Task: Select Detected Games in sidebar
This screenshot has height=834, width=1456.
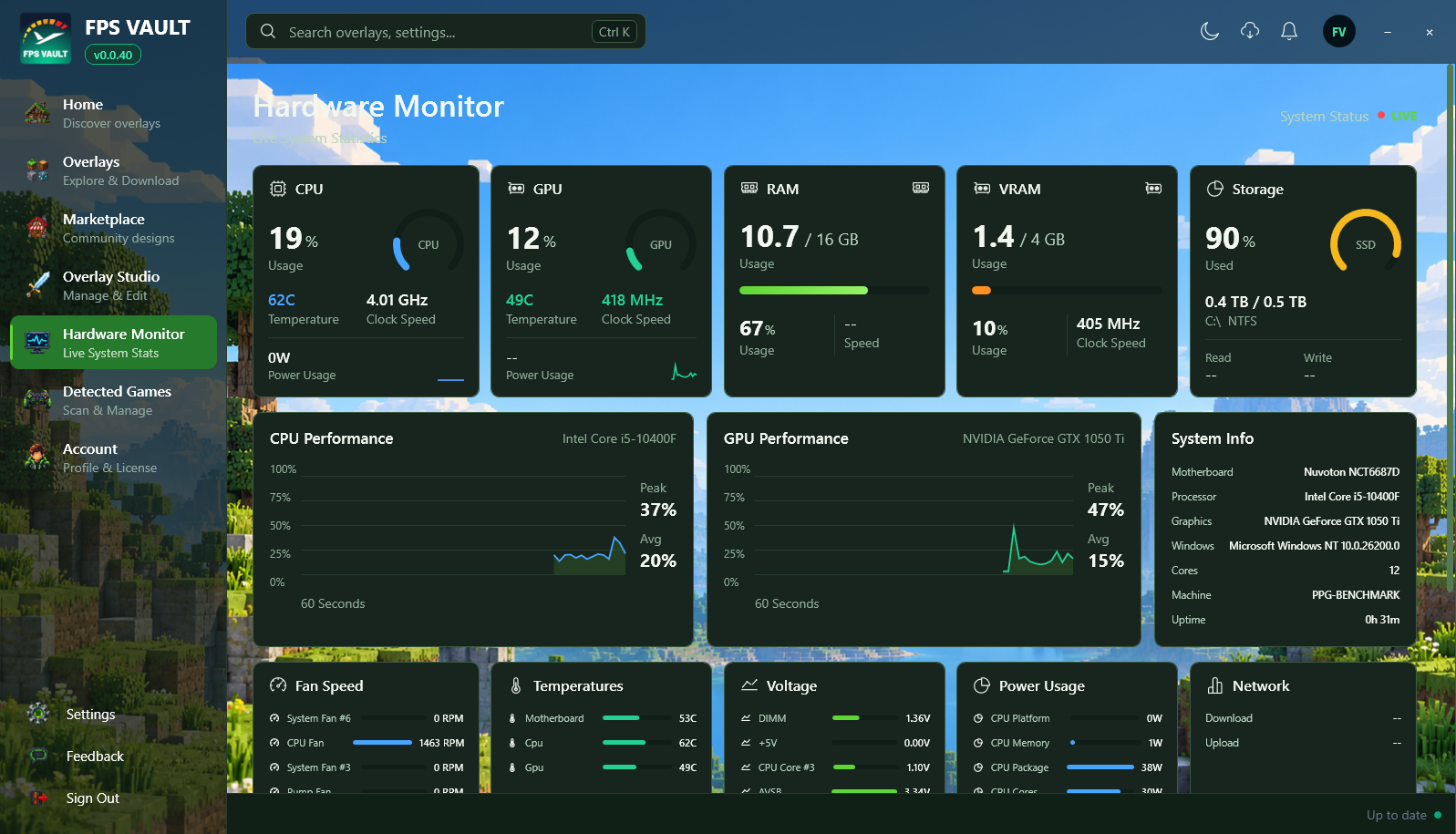Action: click(113, 400)
